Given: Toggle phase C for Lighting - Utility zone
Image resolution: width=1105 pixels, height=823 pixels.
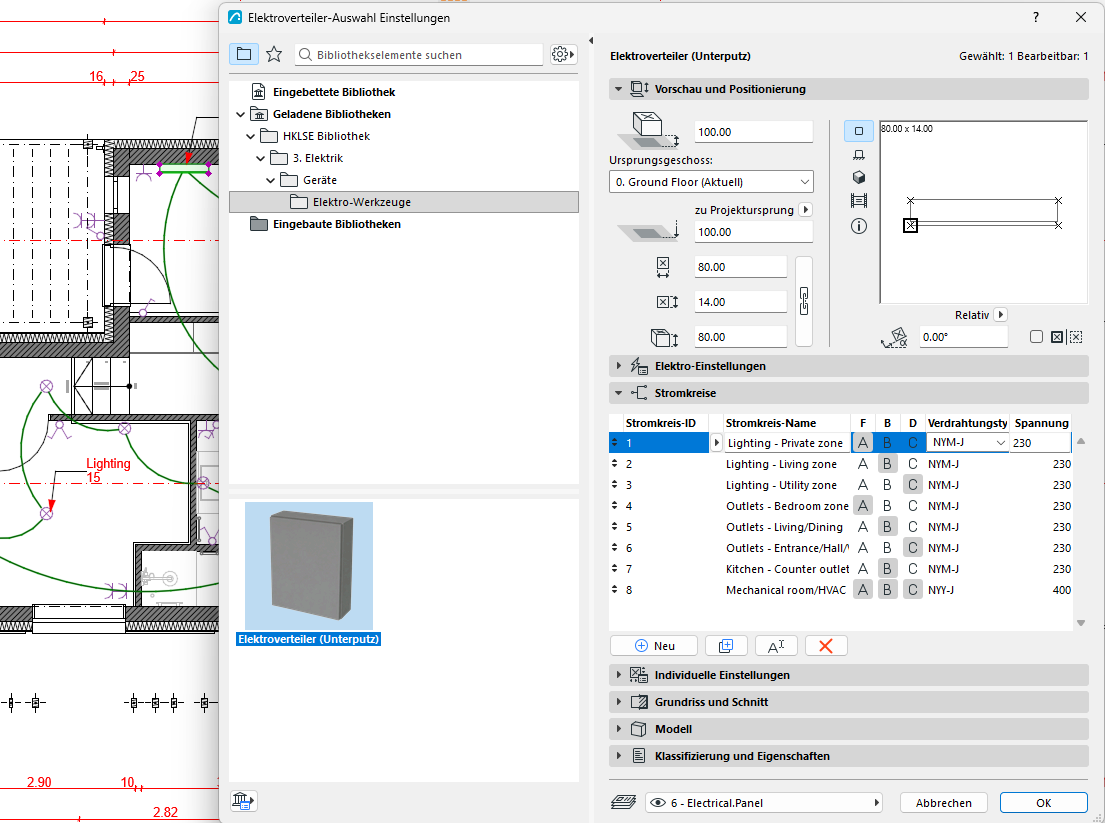Looking at the screenshot, I should (x=913, y=485).
